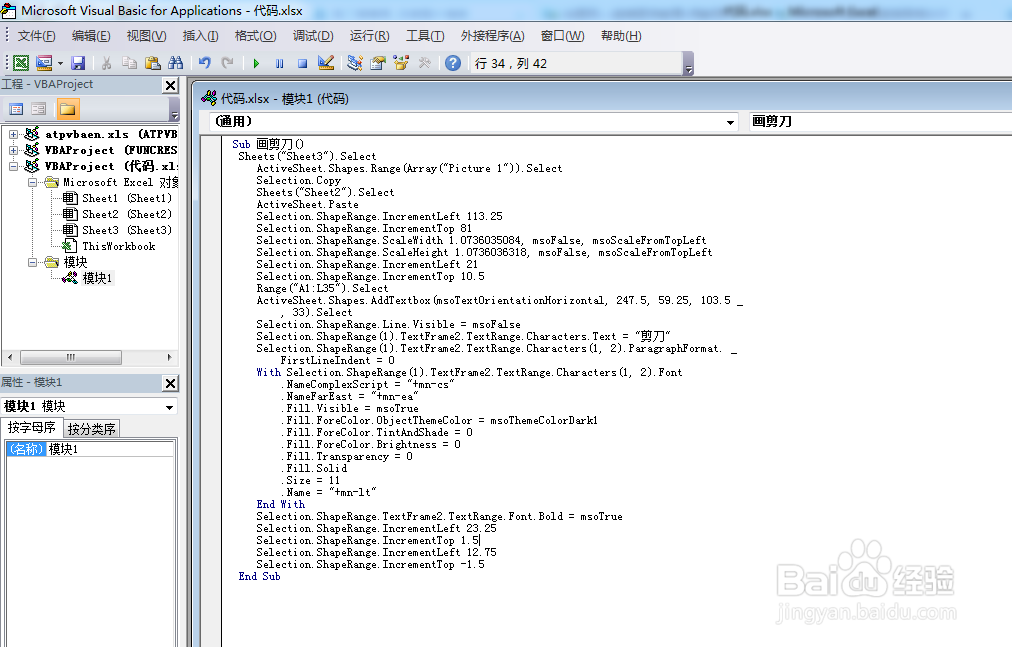Click the 'Range("A1:L35").Select' code line

pos(322,289)
